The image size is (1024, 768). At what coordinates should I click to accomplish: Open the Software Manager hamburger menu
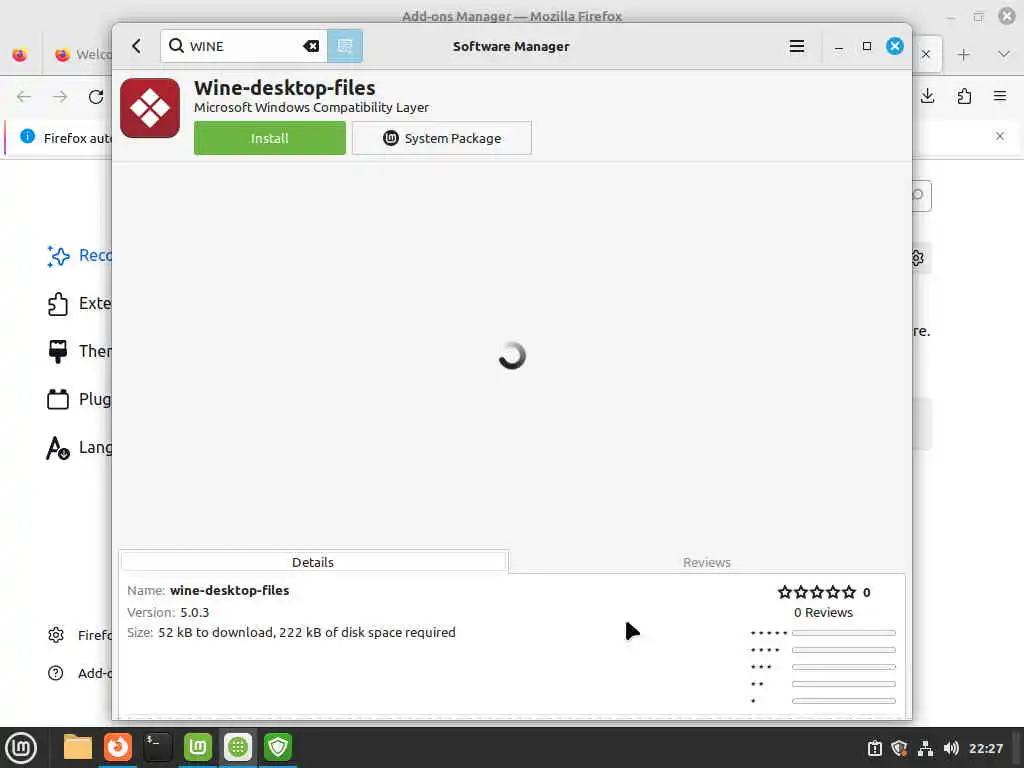coord(797,46)
